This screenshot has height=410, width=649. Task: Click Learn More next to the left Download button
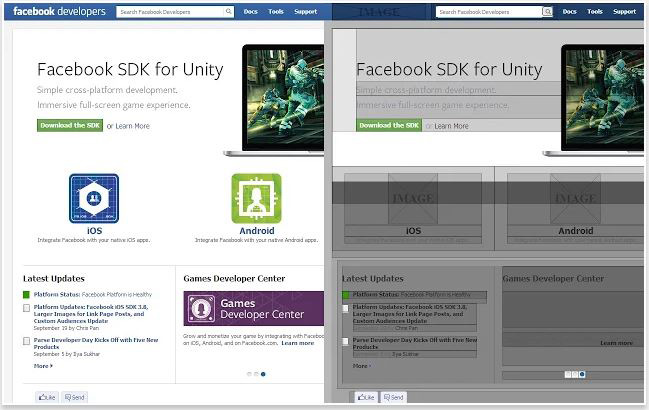(132, 126)
